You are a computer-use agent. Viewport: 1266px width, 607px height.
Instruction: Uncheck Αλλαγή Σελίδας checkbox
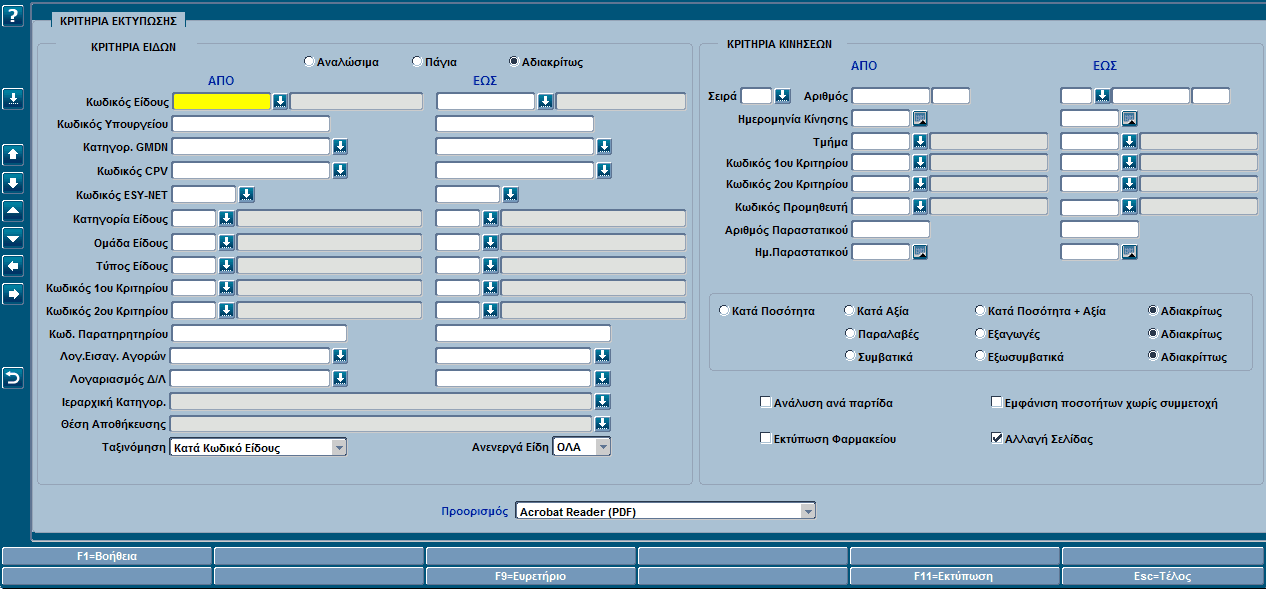pyautogui.click(x=996, y=439)
